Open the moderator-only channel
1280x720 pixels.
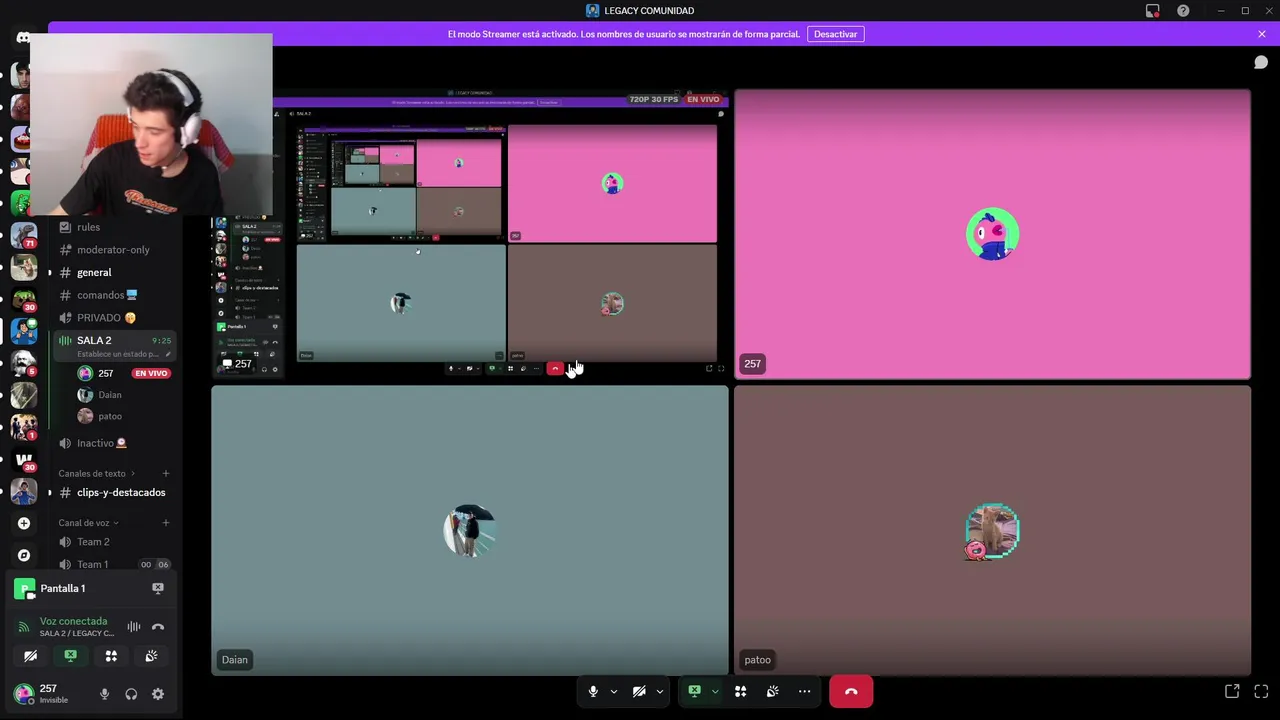(114, 250)
